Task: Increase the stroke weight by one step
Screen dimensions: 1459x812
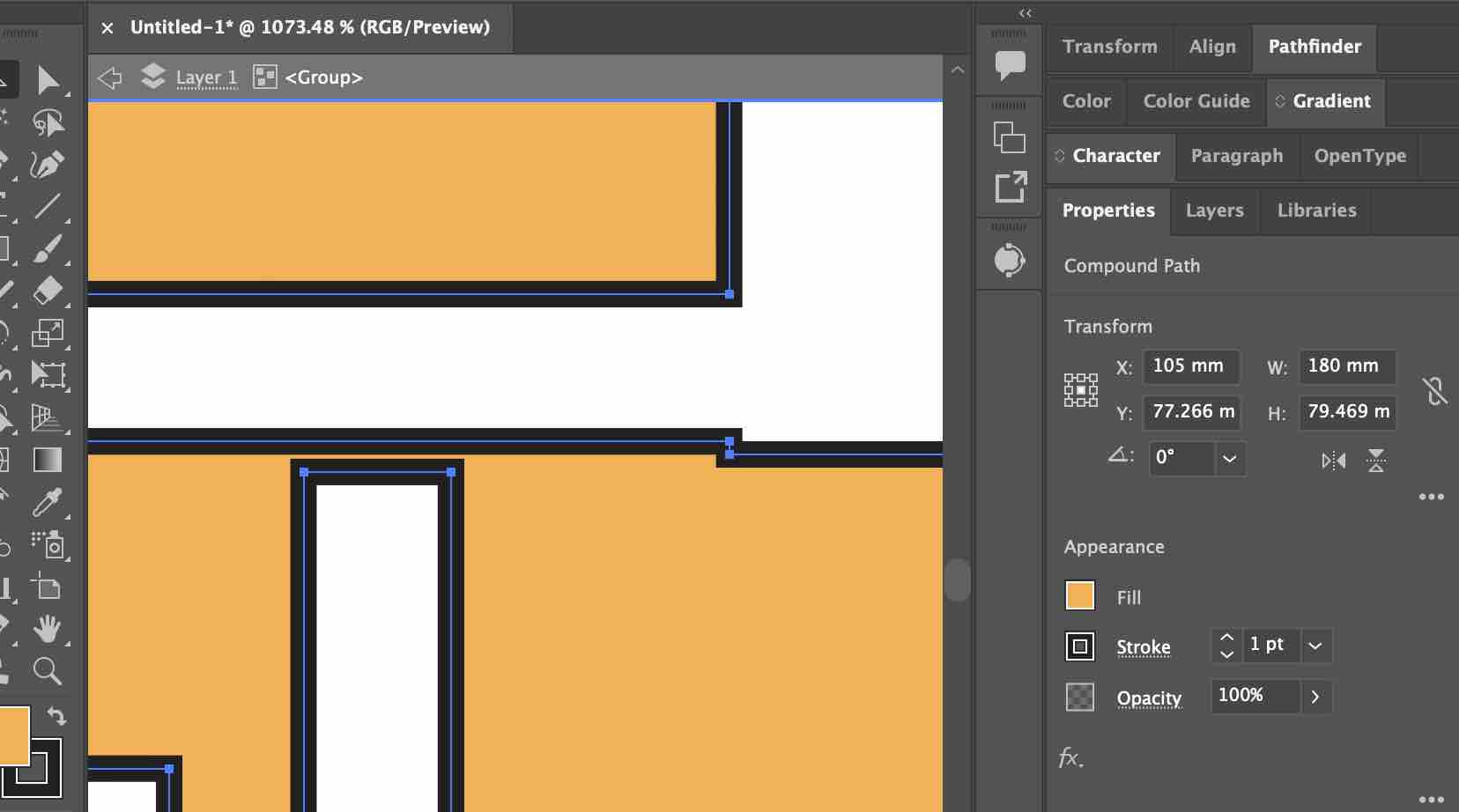Action: 1226,637
